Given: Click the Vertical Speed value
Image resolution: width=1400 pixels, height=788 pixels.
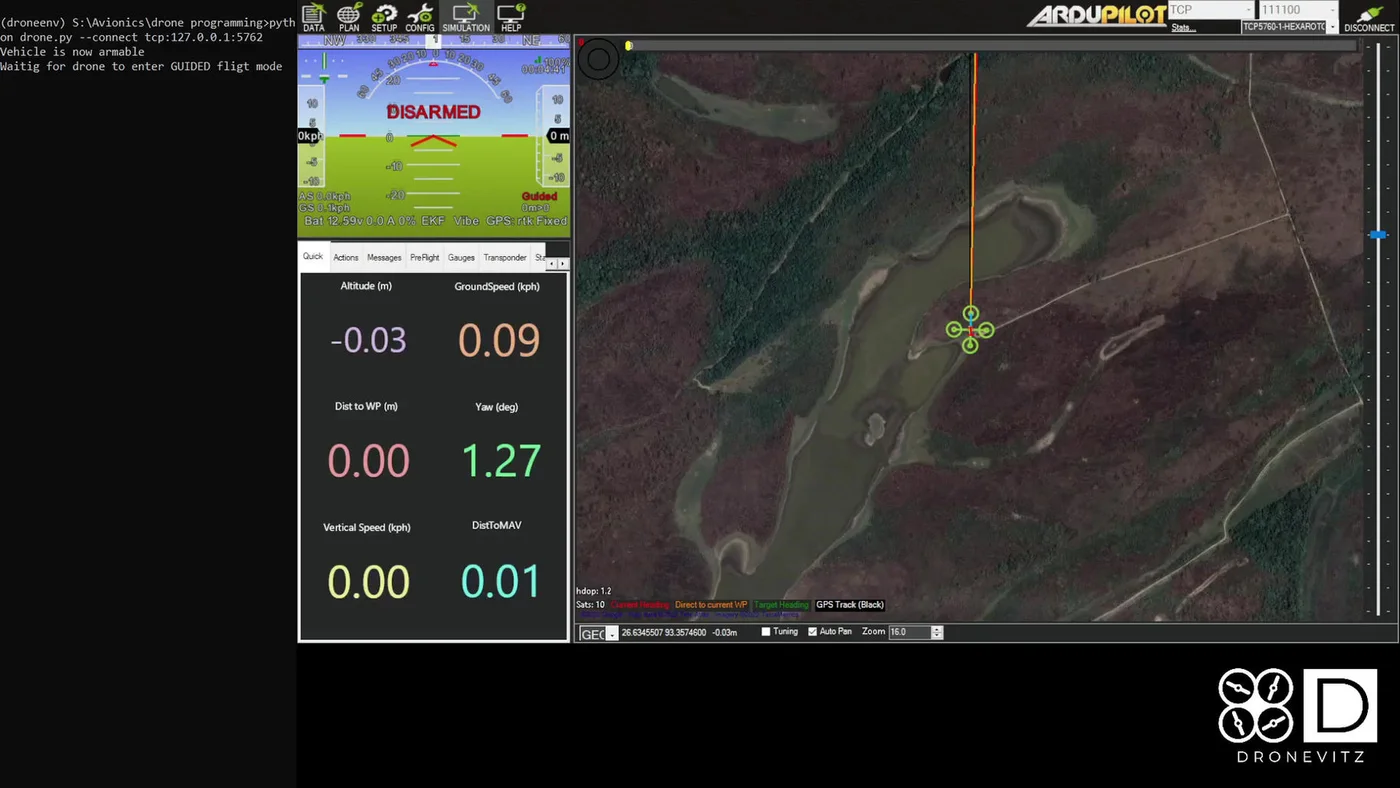Looking at the screenshot, I should point(368,582).
